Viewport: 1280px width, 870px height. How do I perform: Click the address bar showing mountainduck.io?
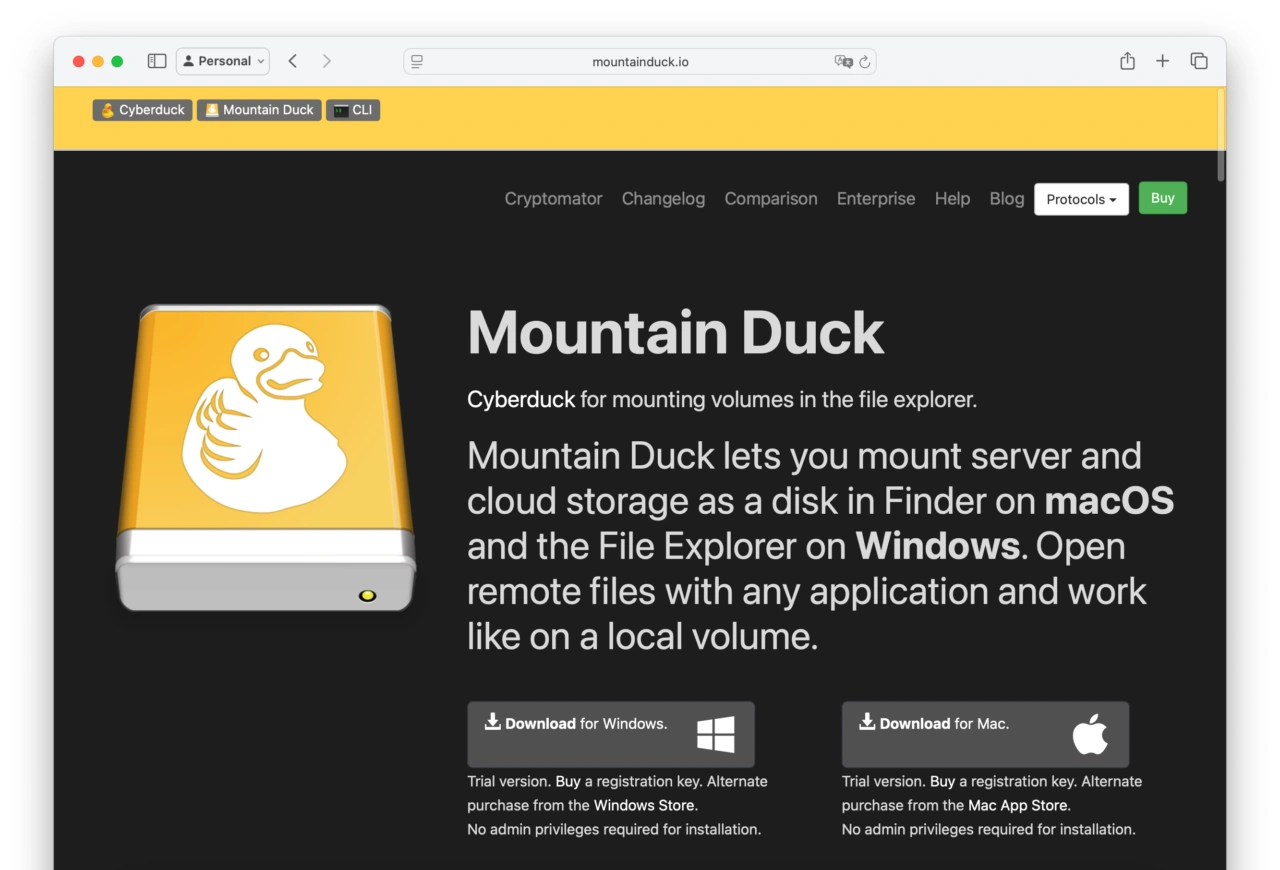point(640,61)
